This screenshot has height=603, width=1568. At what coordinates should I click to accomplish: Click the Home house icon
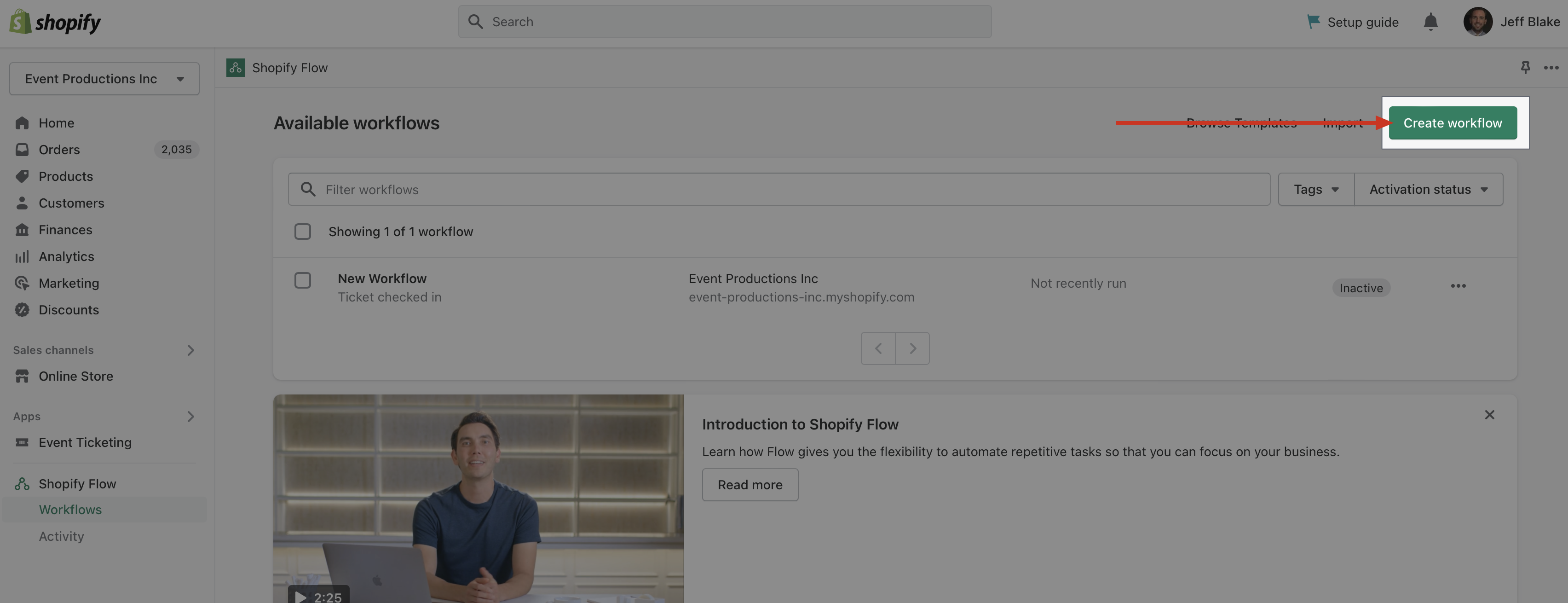click(x=22, y=123)
